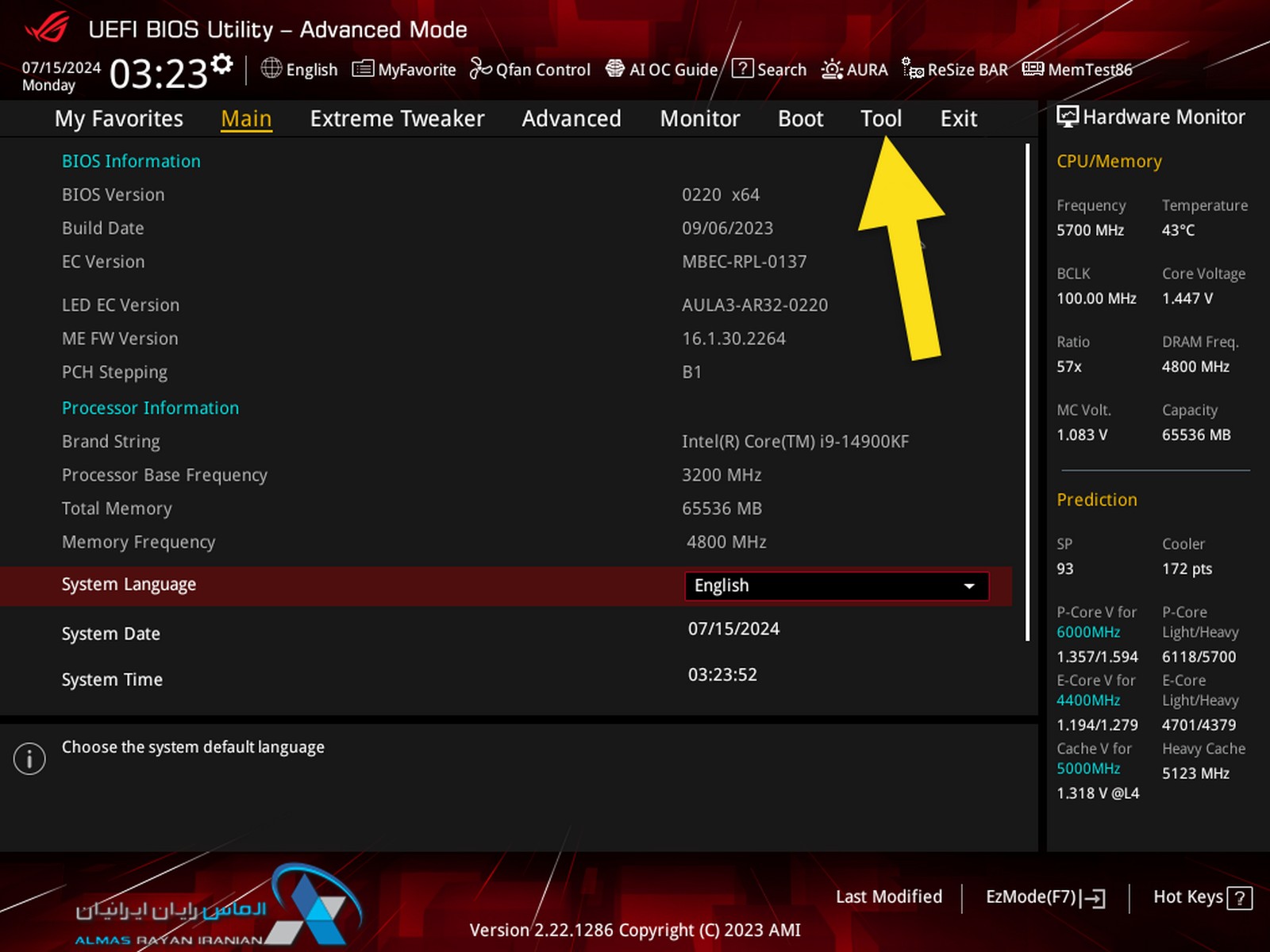This screenshot has height=952, width=1270.
Task: Click the Heavy Cache 5123 MHz value
Action: point(1195,773)
